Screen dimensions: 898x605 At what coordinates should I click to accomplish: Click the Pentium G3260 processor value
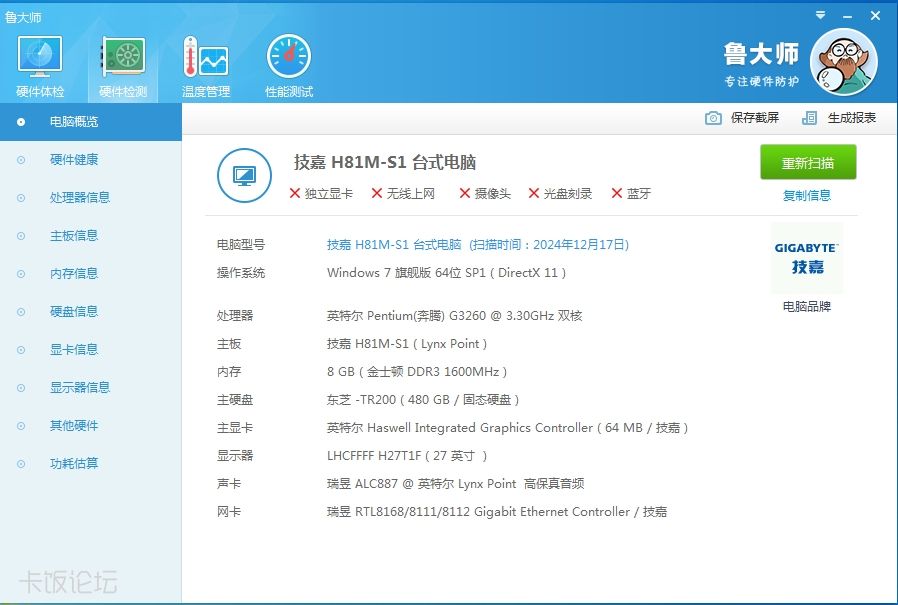coord(455,316)
